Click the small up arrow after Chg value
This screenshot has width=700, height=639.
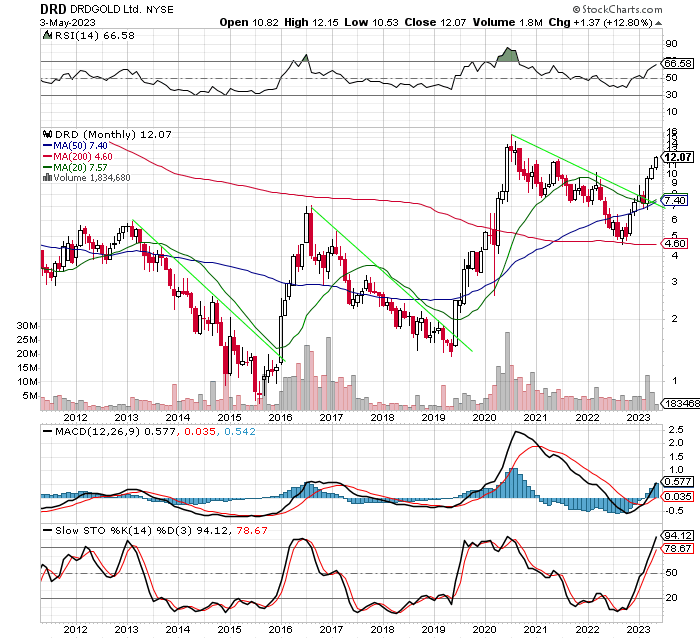[x=658, y=23]
